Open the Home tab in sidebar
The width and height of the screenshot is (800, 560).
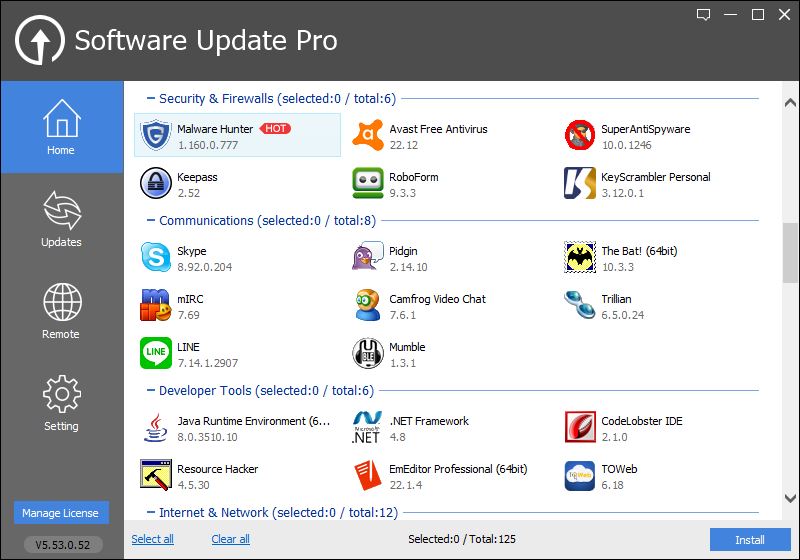tap(62, 127)
